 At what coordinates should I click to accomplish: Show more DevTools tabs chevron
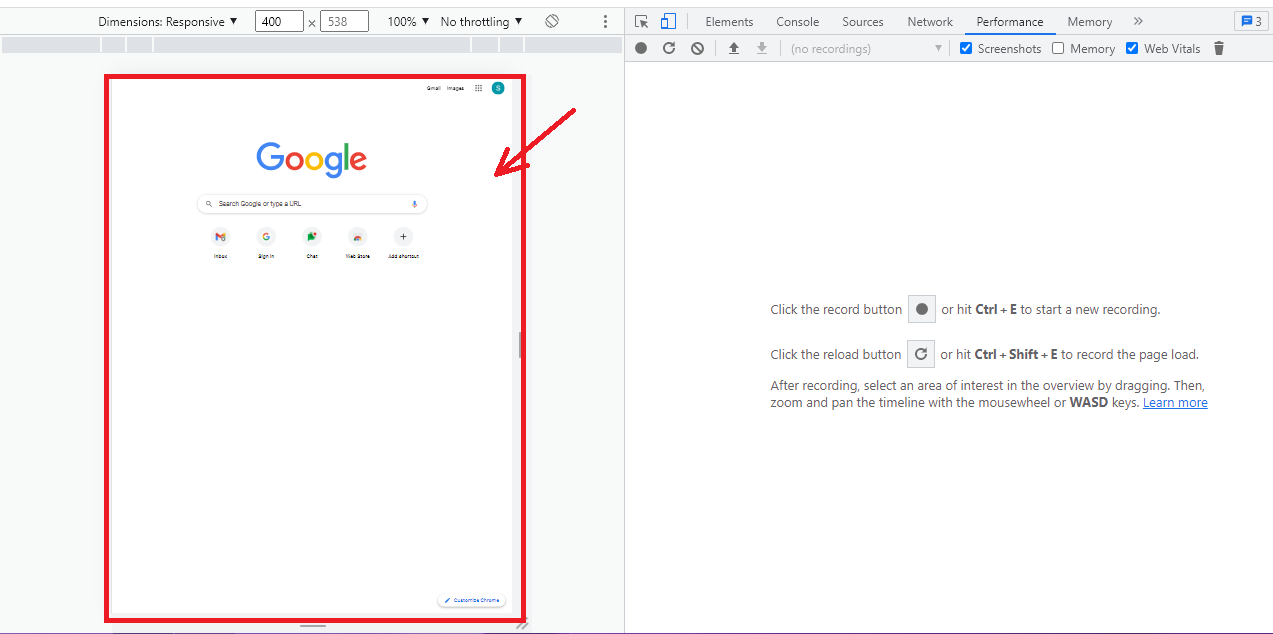pyautogui.click(x=1138, y=21)
